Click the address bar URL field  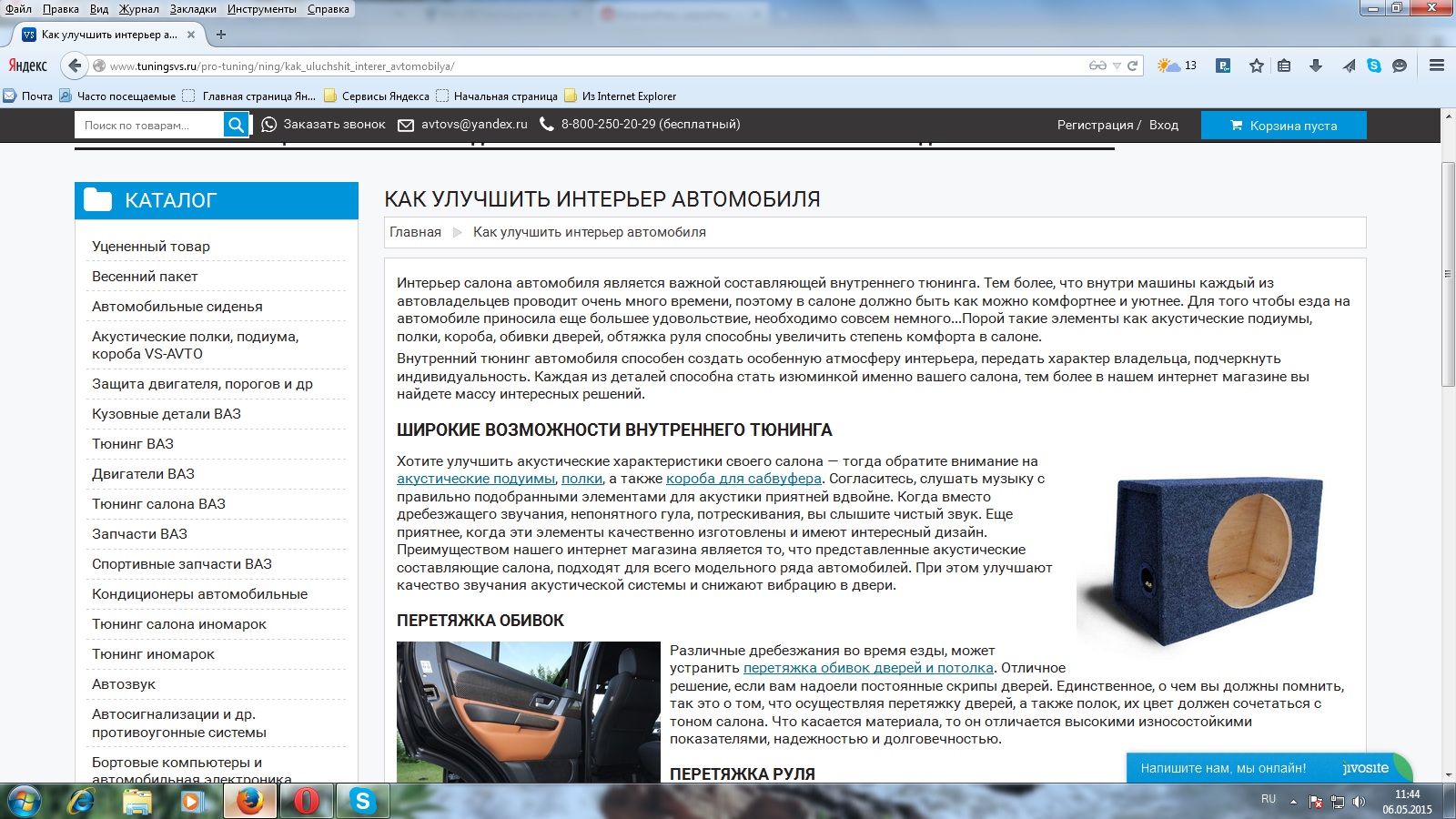click(x=591, y=66)
